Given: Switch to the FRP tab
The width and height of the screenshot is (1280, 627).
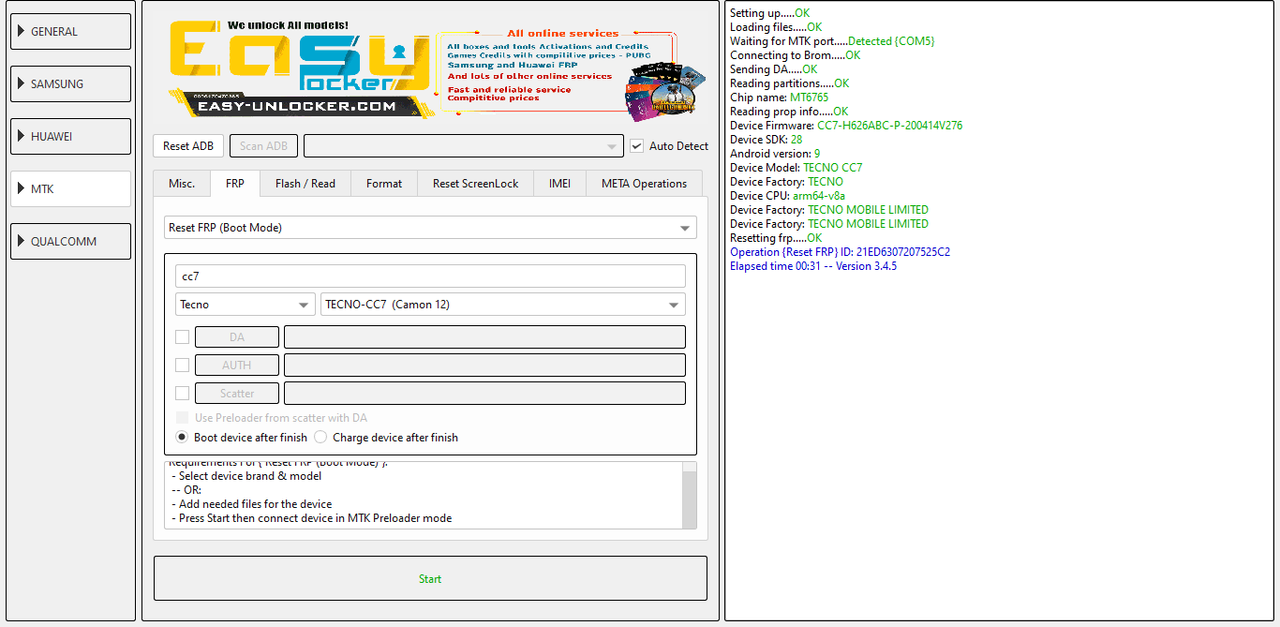Looking at the screenshot, I should tap(235, 183).
